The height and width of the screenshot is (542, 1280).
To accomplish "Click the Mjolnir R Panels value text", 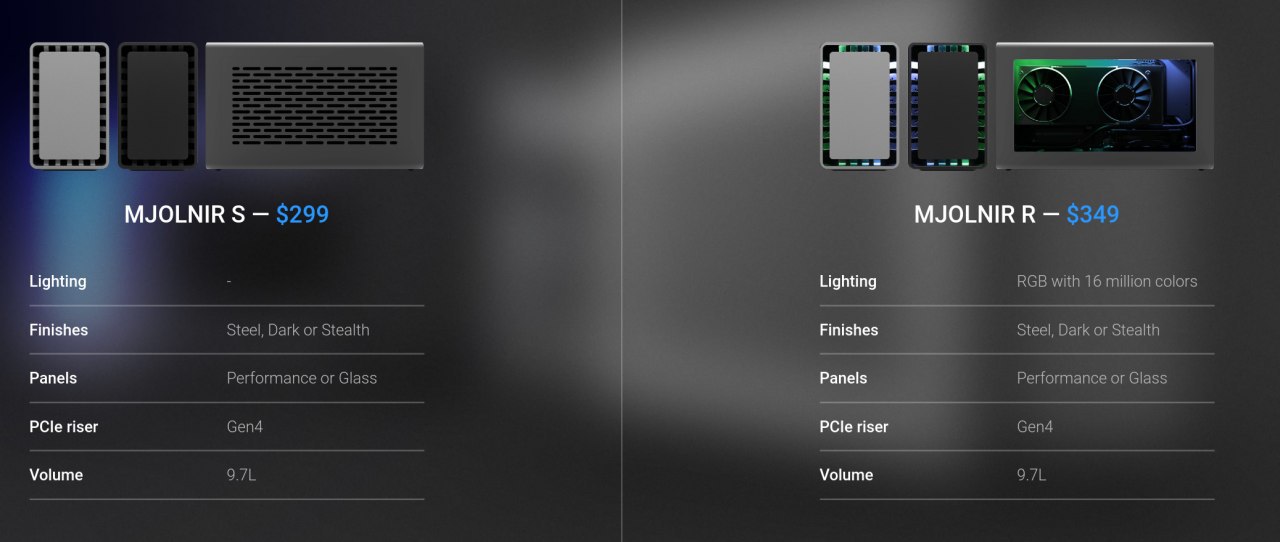I will pyautogui.click(x=1092, y=378).
